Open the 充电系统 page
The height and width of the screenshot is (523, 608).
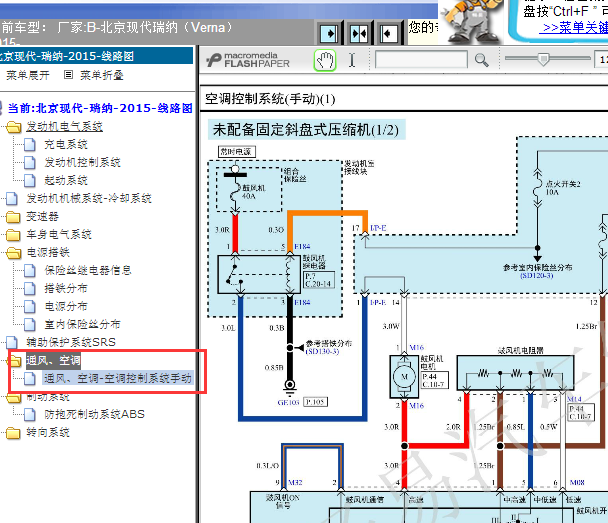coord(66,145)
